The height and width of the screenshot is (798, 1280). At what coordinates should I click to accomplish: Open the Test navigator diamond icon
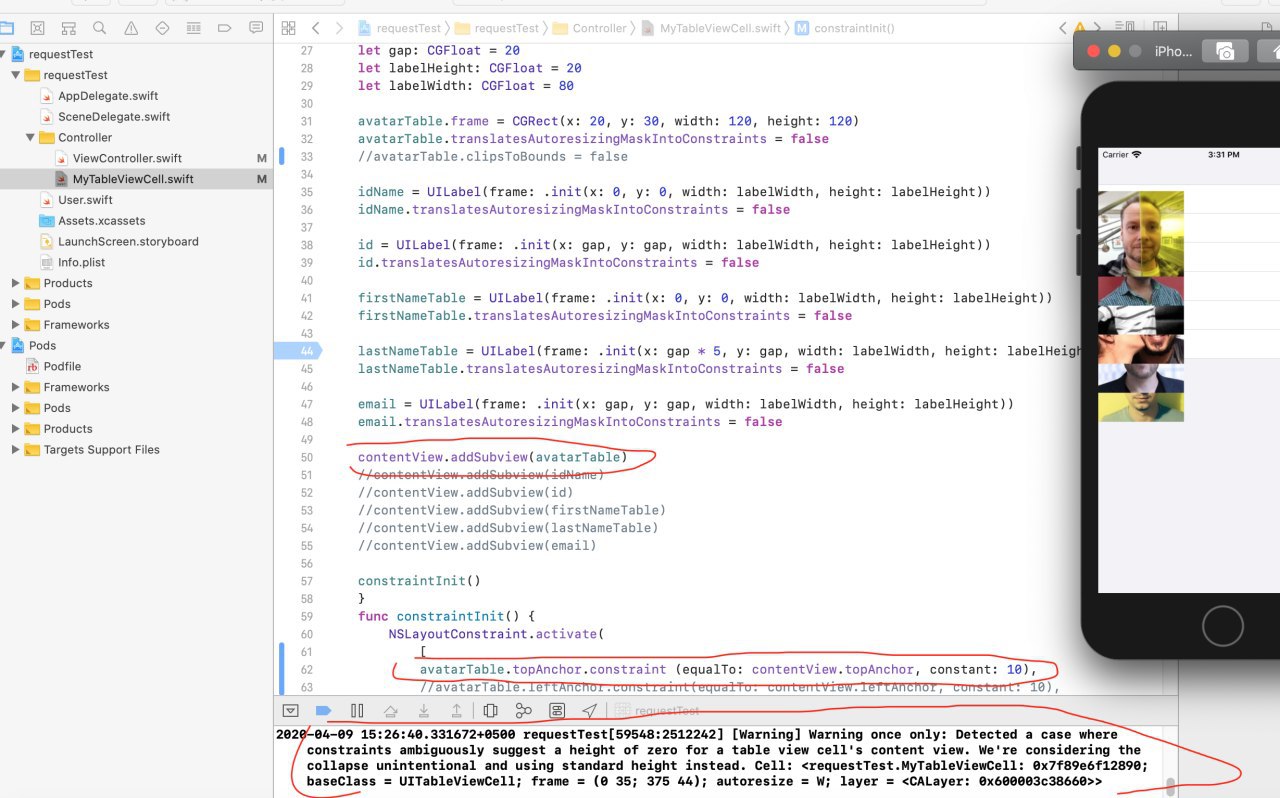(162, 28)
